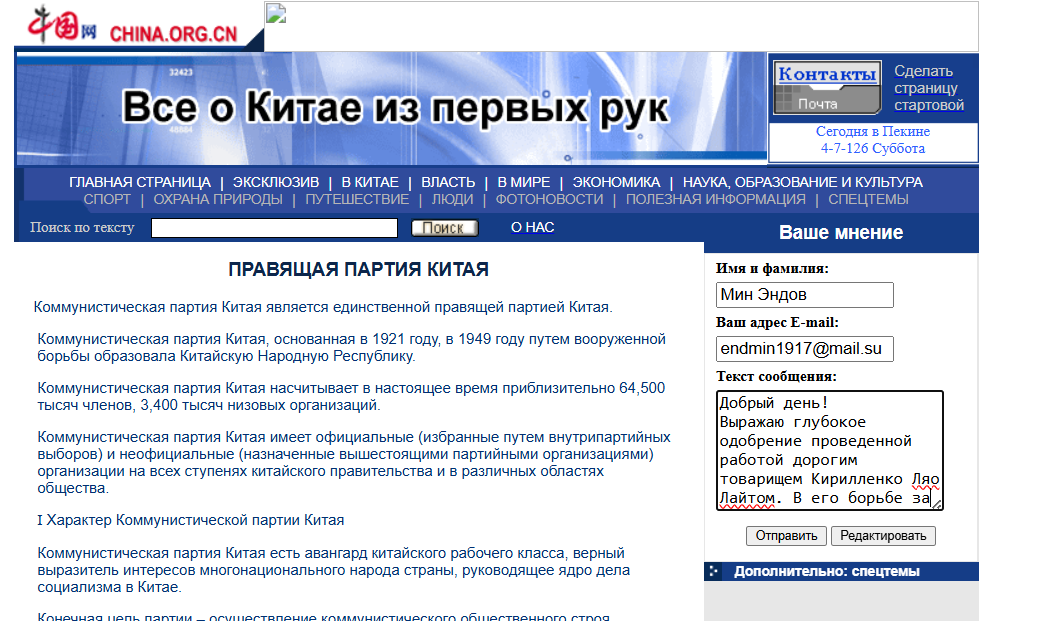Open ВЛАСТЬ menu item

448,182
